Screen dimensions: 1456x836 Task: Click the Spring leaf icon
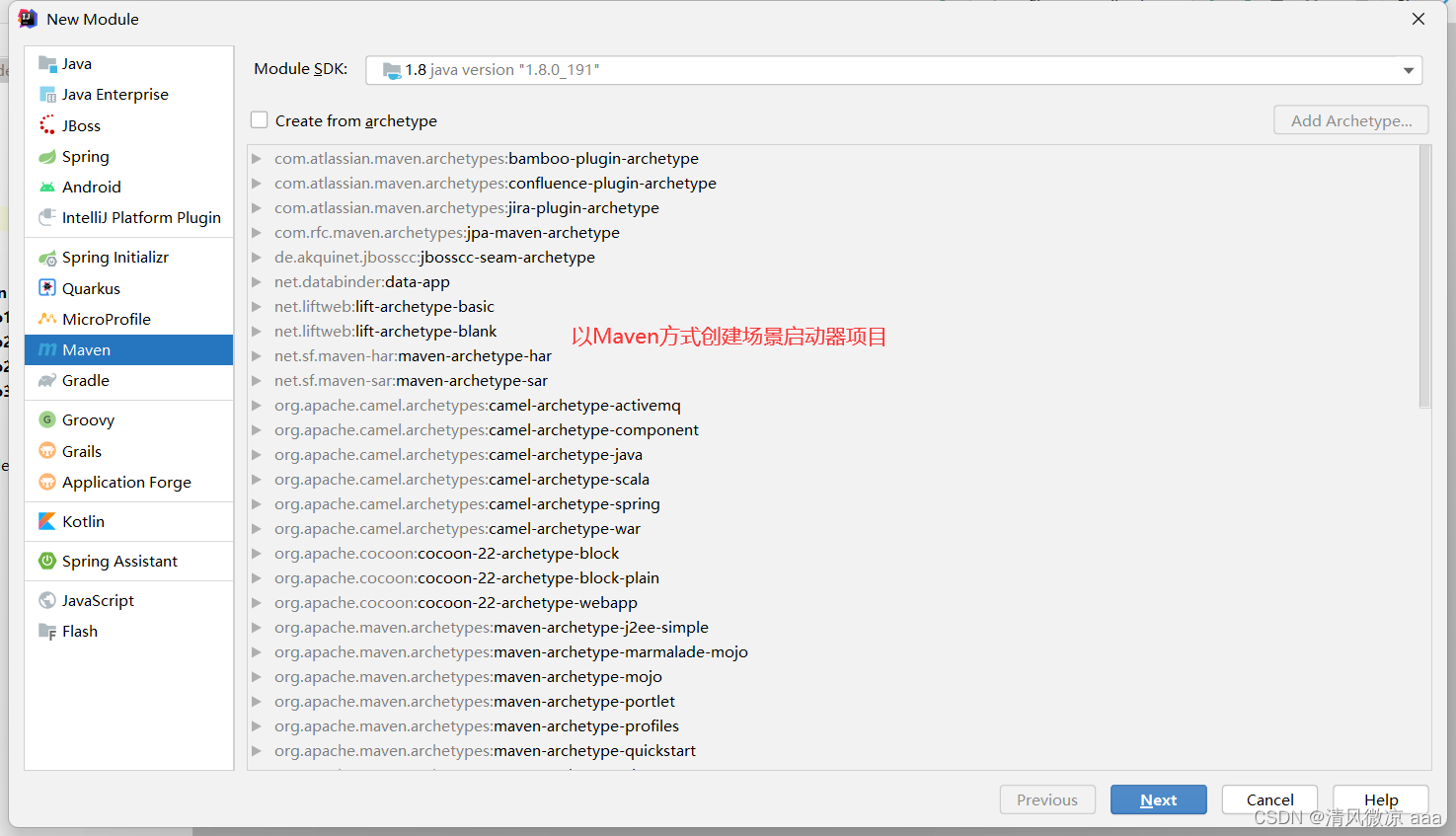pos(47,157)
